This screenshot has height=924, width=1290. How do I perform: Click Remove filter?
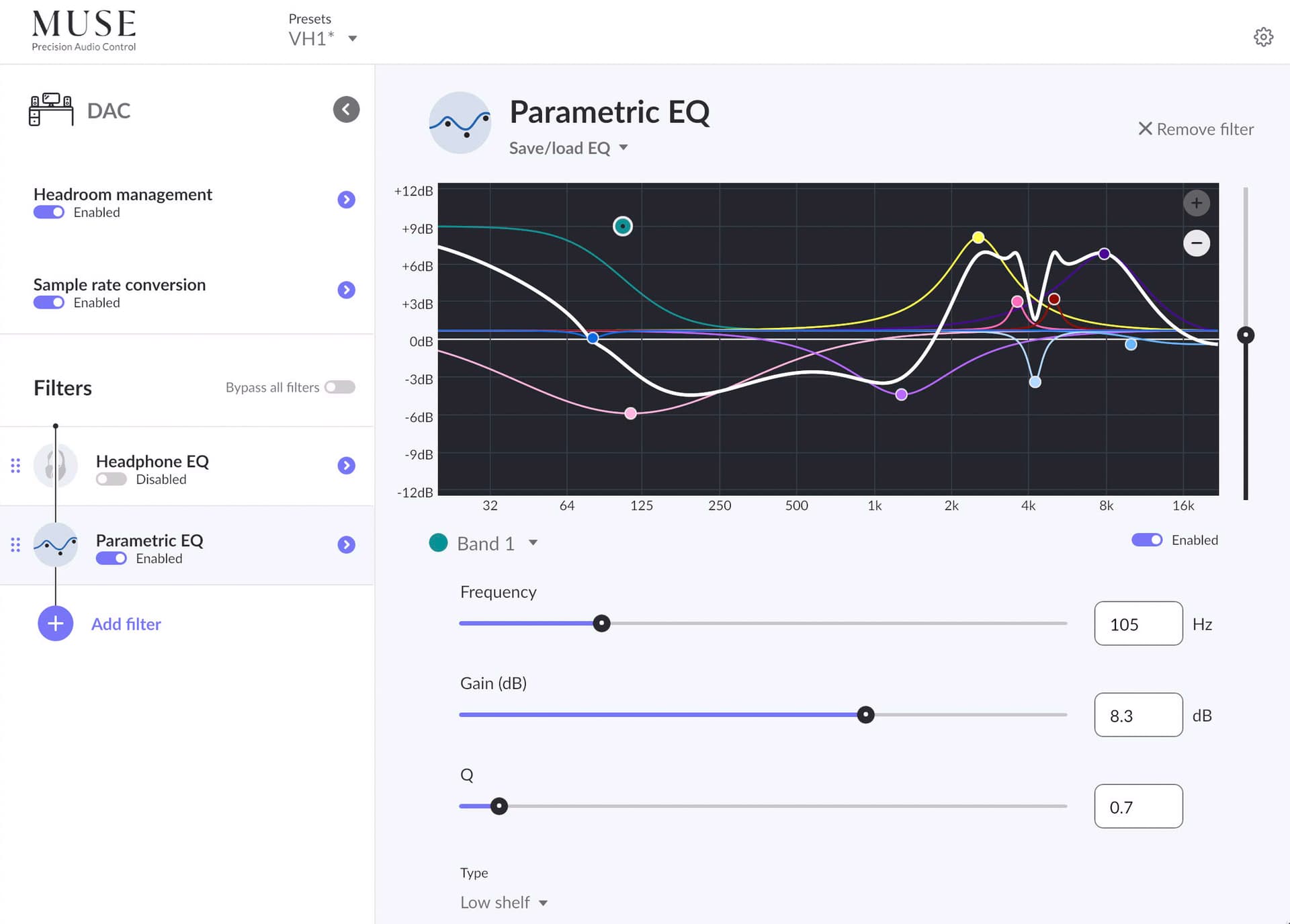[1196, 129]
